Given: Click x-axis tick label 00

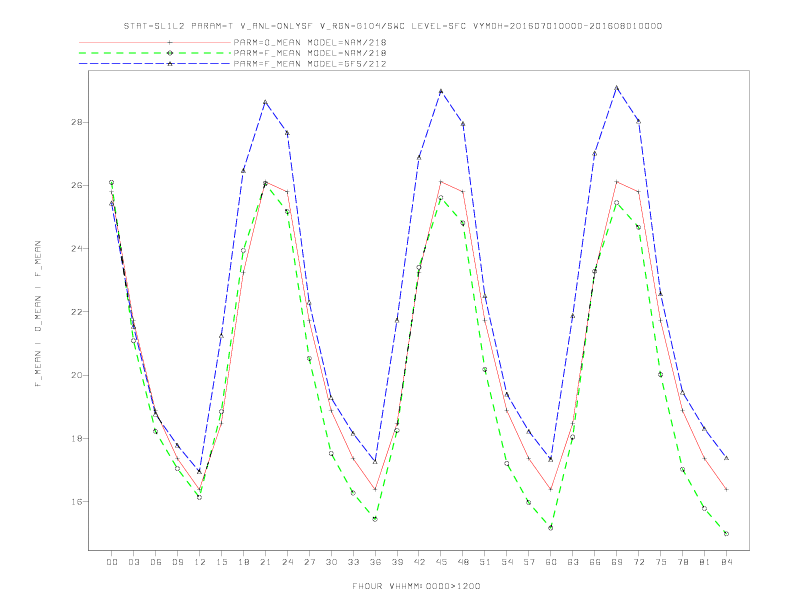Looking at the screenshot, I should [x=112, y=562].
